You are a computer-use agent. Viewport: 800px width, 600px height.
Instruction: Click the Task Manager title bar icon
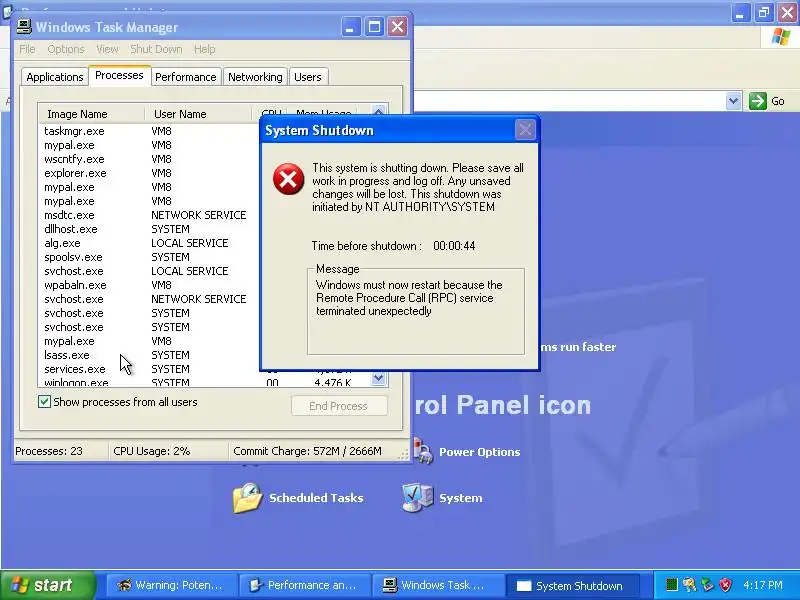[x=23, y=27]
